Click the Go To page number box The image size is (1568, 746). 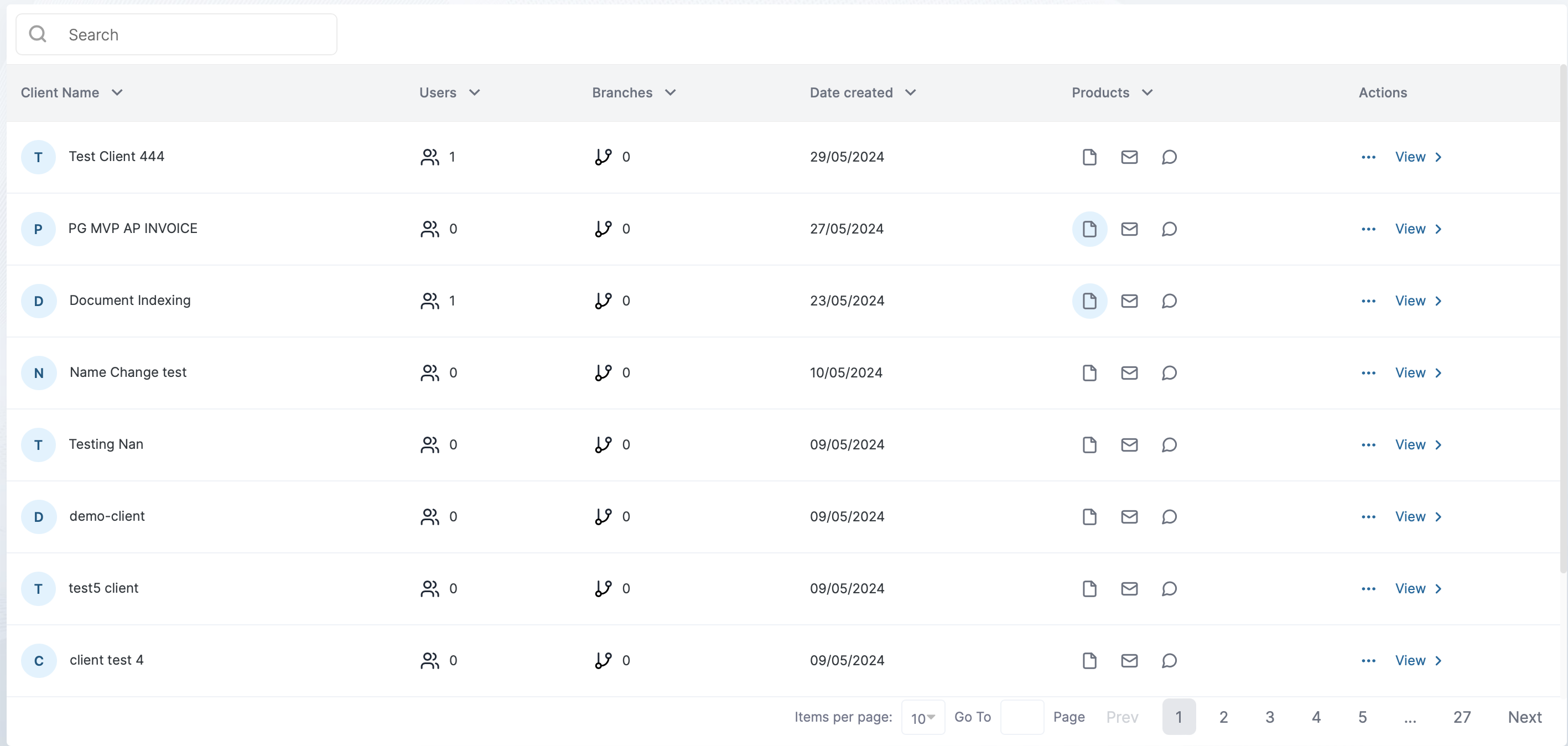tap(1021, 717)
